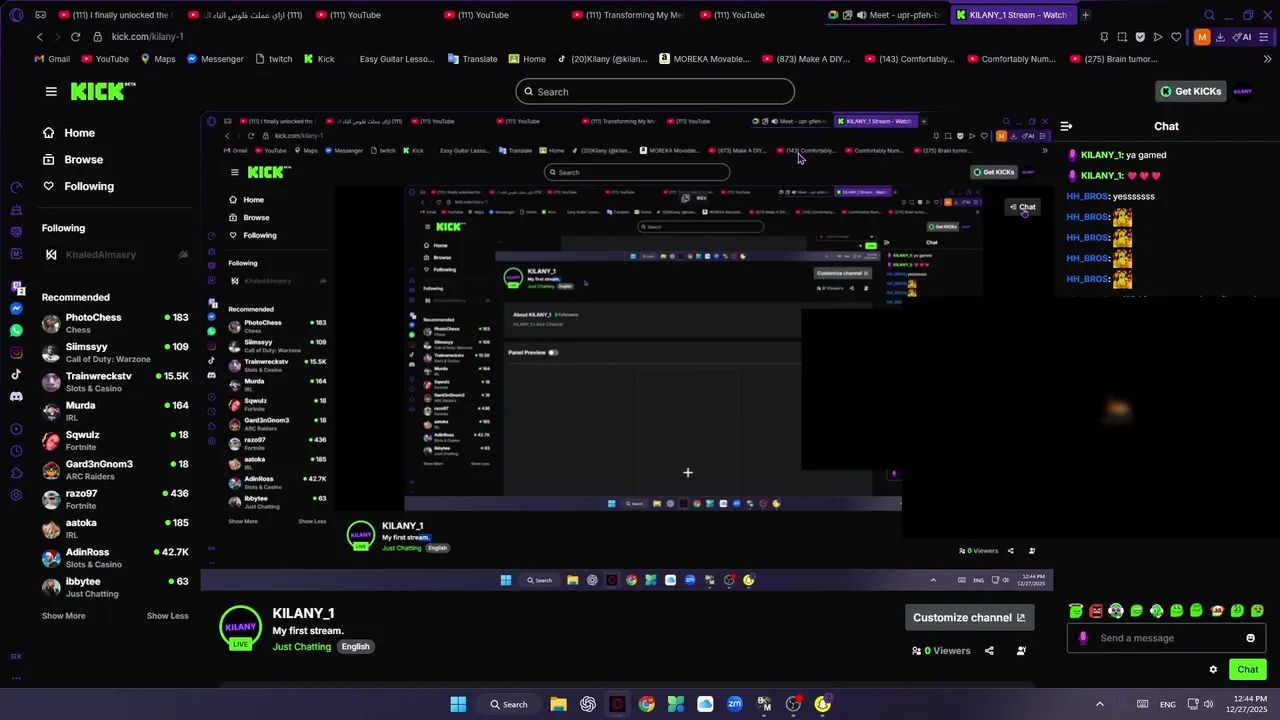The width and height of the screenshot is (1280, 720).
Task: Open Just Chatting category link
Action: pos(302,647)
